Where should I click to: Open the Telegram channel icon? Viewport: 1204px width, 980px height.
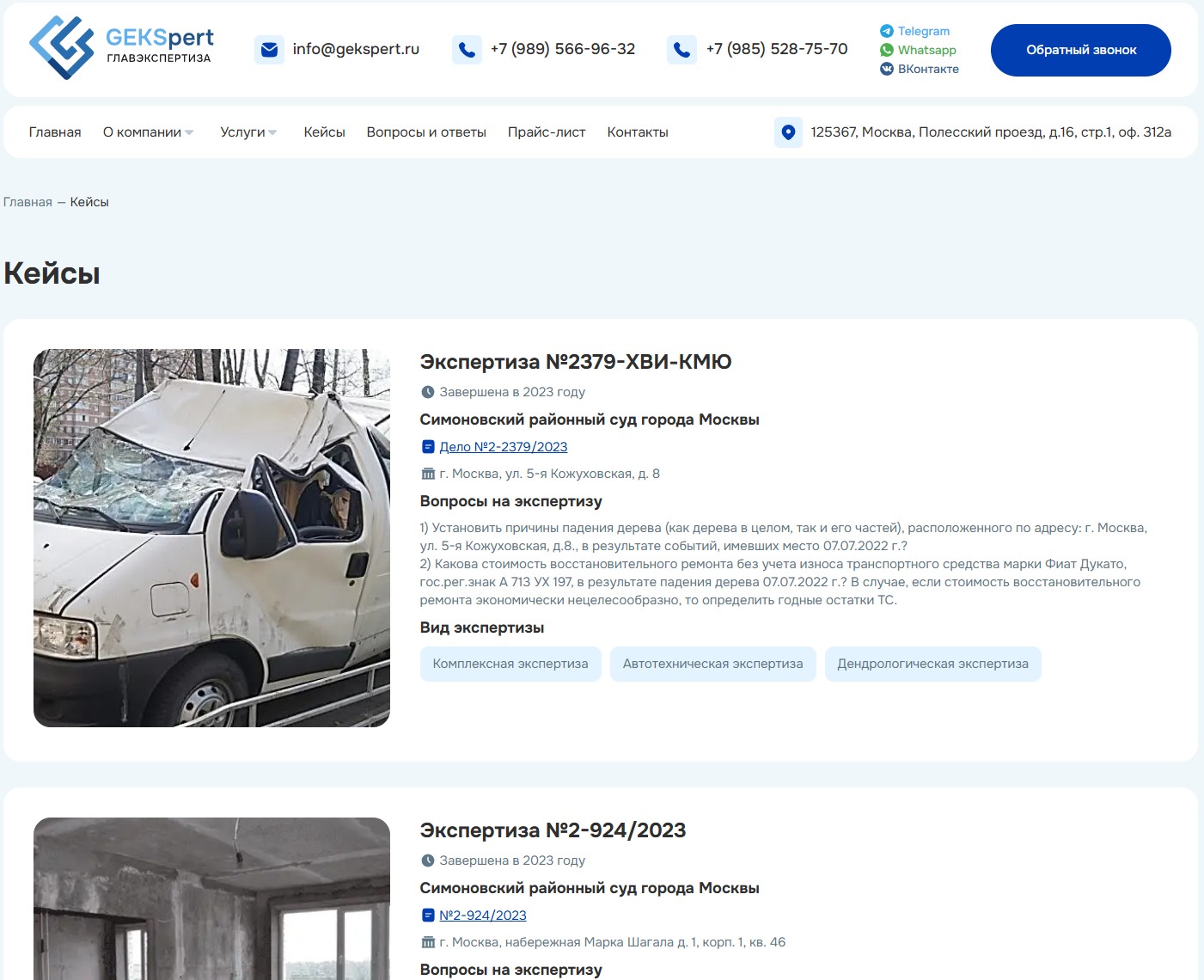[x=885, y=31]
